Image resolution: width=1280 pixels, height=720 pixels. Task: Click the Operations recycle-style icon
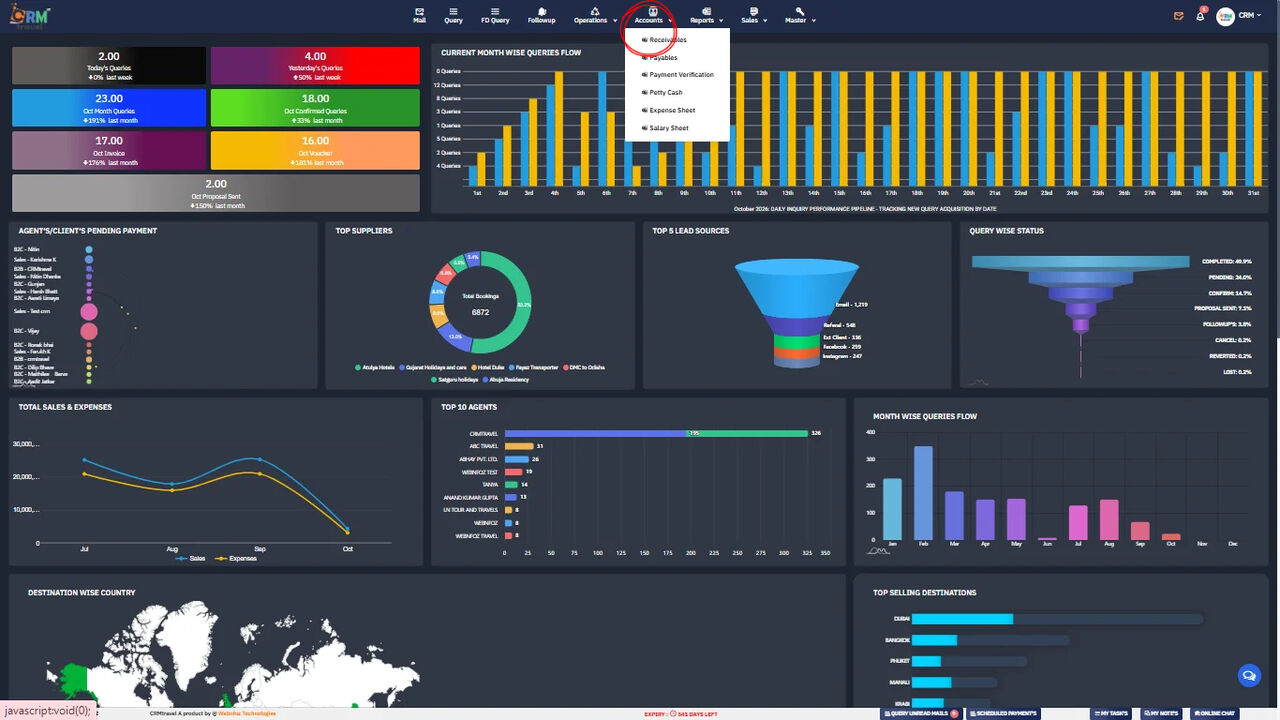[595, 11]
